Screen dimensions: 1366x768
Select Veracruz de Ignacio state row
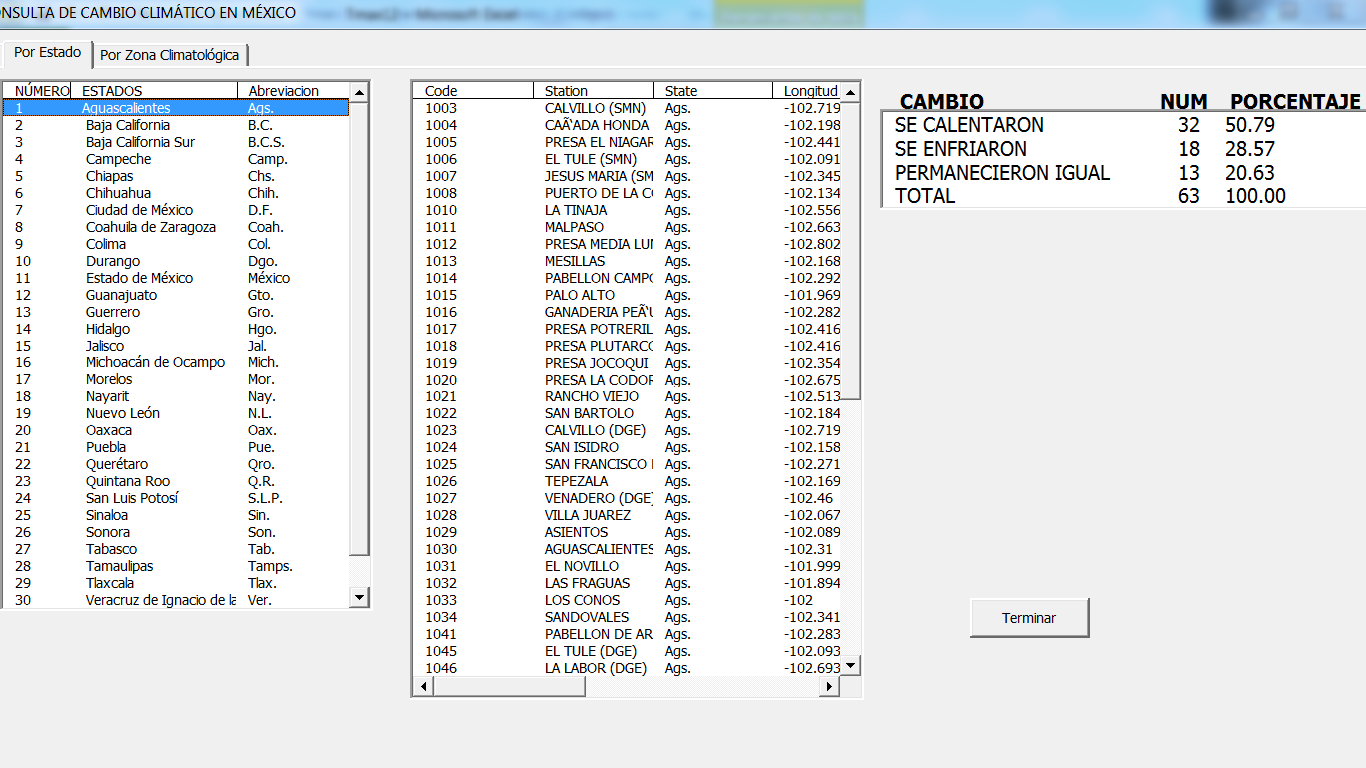160,600
